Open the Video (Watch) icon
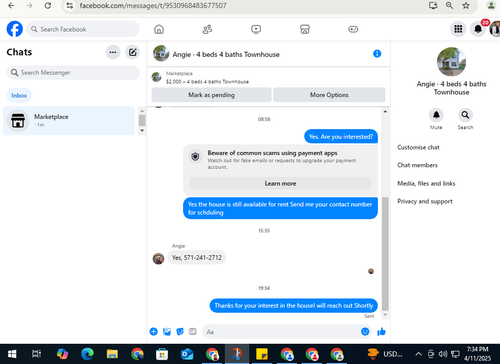500x364 pixels. (256, 29)
